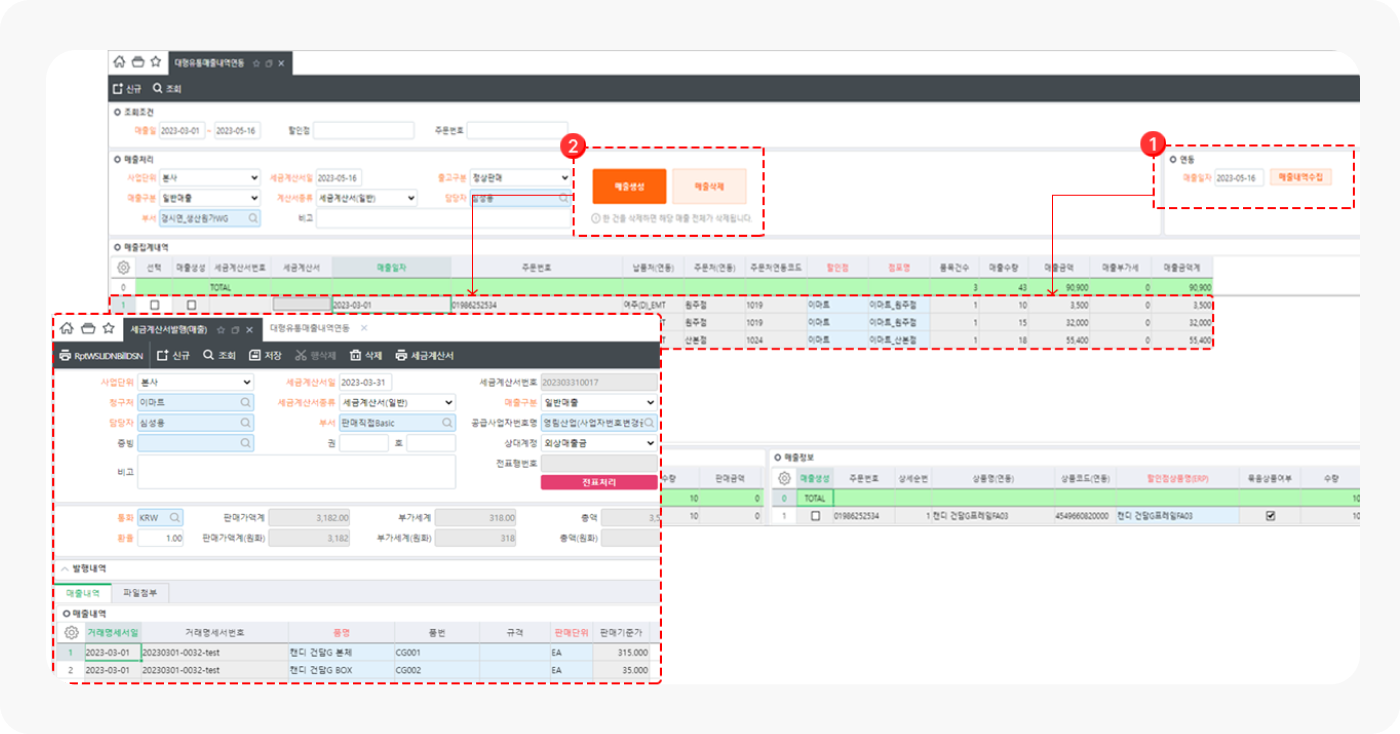The width and height of the screenshot is (1400, 734).
Task: Switch to the inactive 대형유통매출내역연동 tab
Action: [311, 328]
